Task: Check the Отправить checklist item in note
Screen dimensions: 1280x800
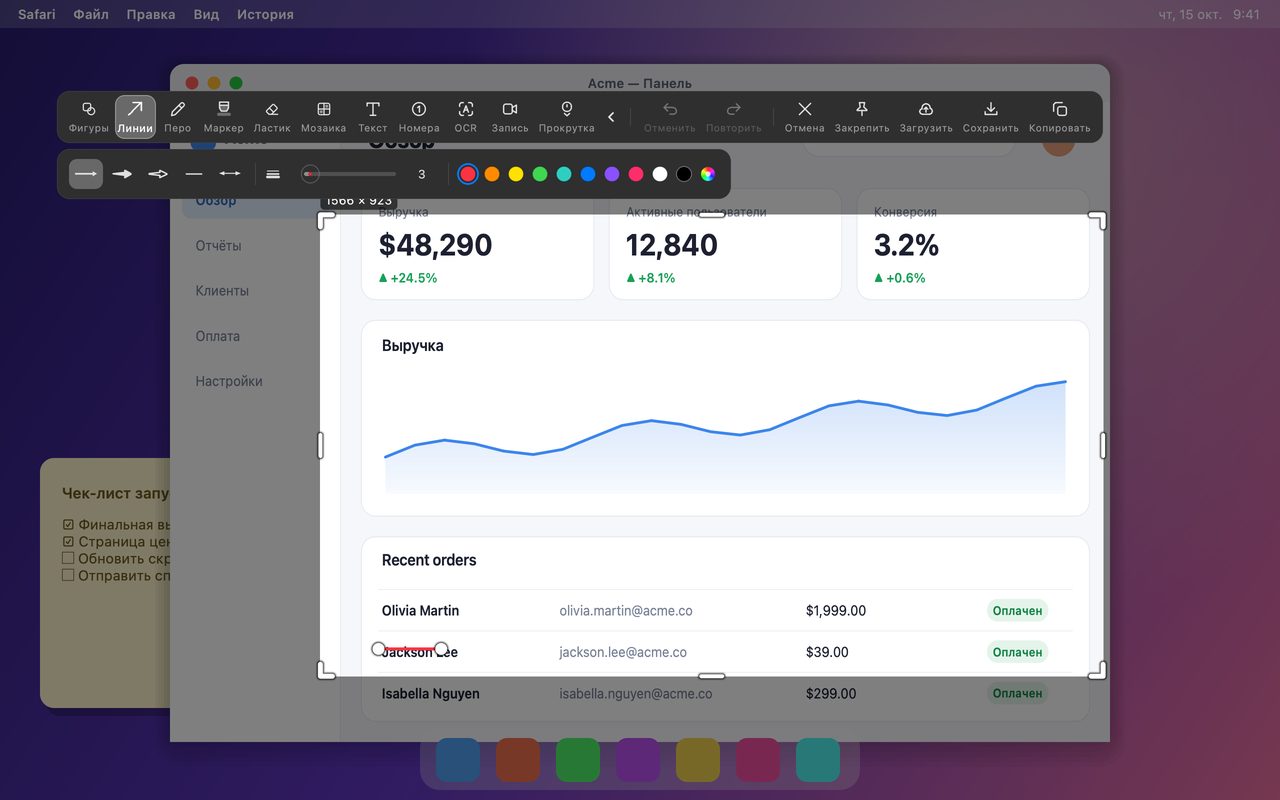Action: click(68, 575)
